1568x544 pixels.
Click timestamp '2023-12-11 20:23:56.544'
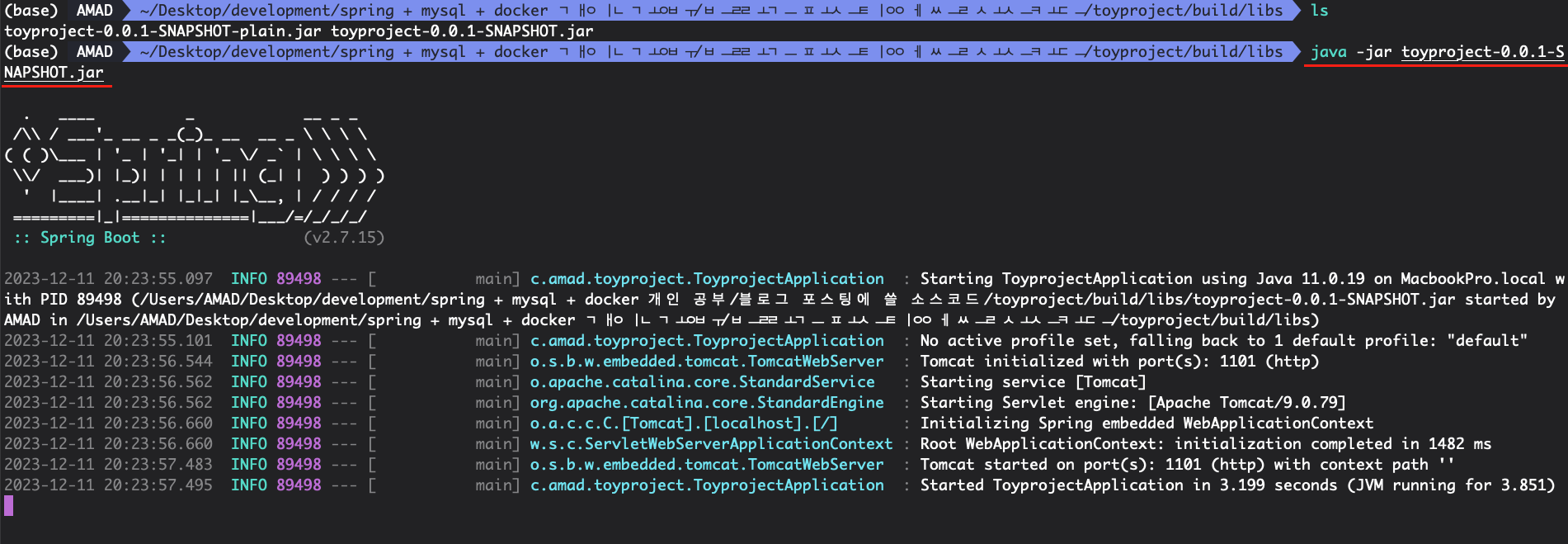click(108, 362)
